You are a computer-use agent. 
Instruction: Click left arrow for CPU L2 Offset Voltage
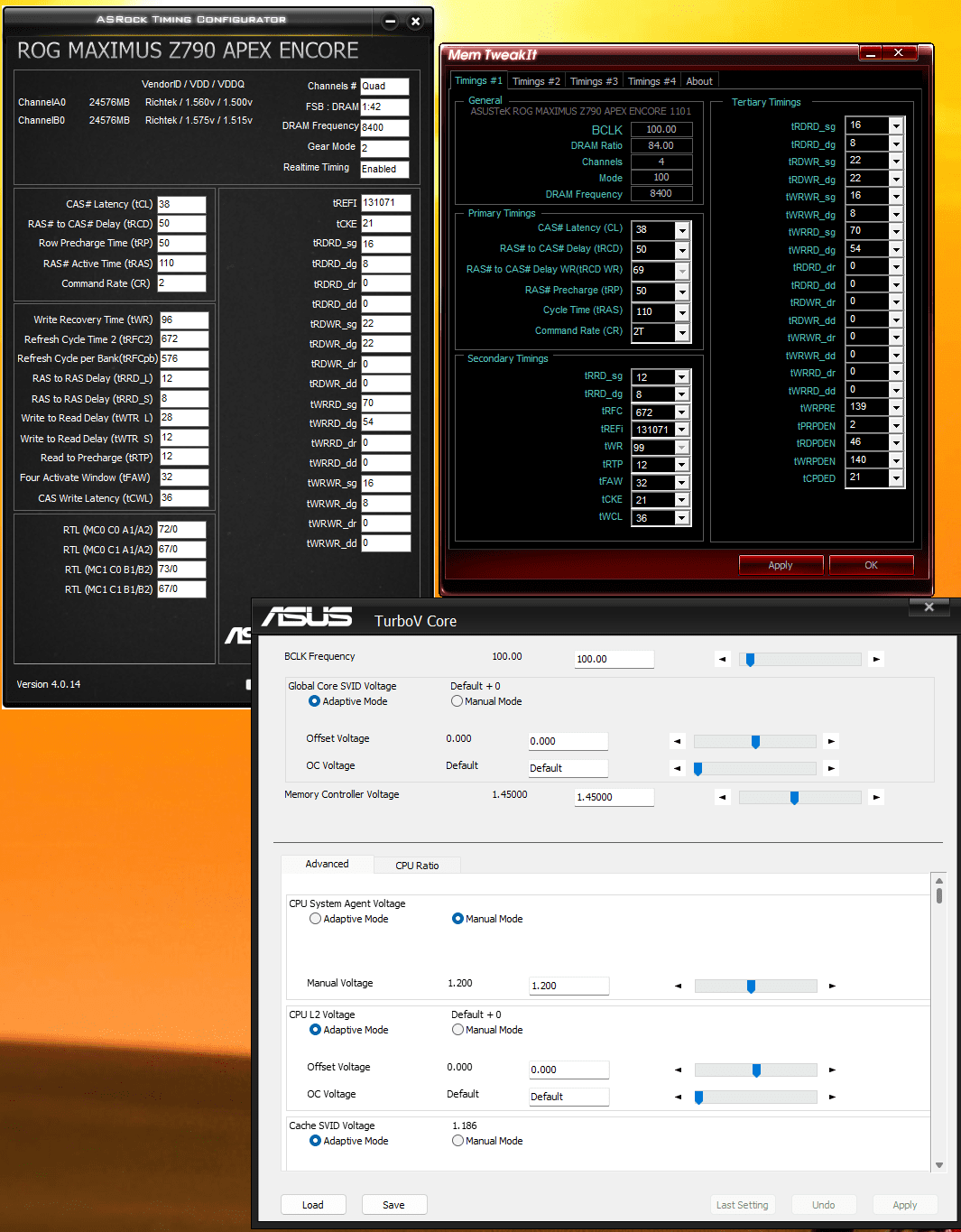click(678, 1070)
